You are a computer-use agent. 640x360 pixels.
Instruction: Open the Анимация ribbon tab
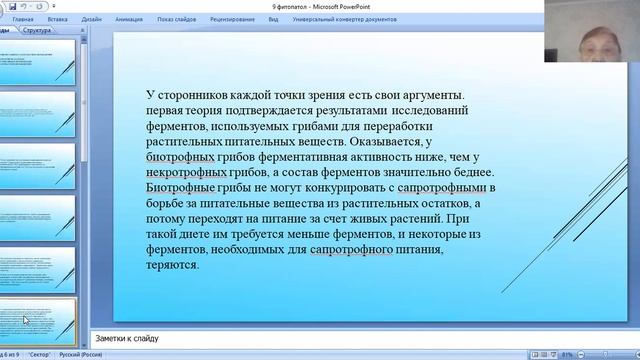click(x=129, y=19)
